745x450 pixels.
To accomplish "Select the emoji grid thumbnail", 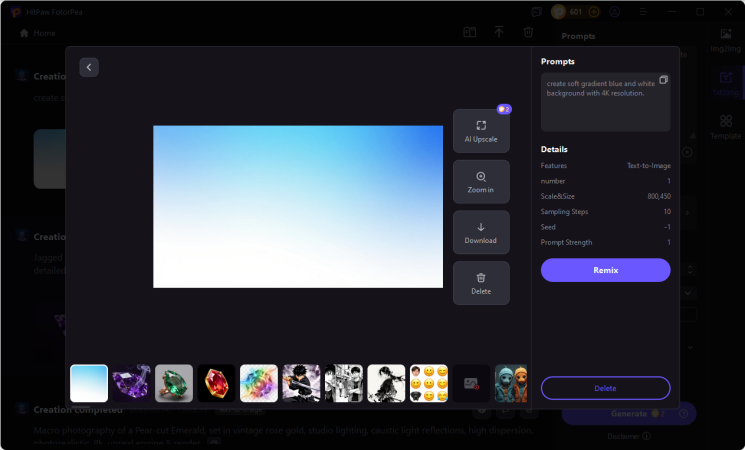I will click(429, 383).
